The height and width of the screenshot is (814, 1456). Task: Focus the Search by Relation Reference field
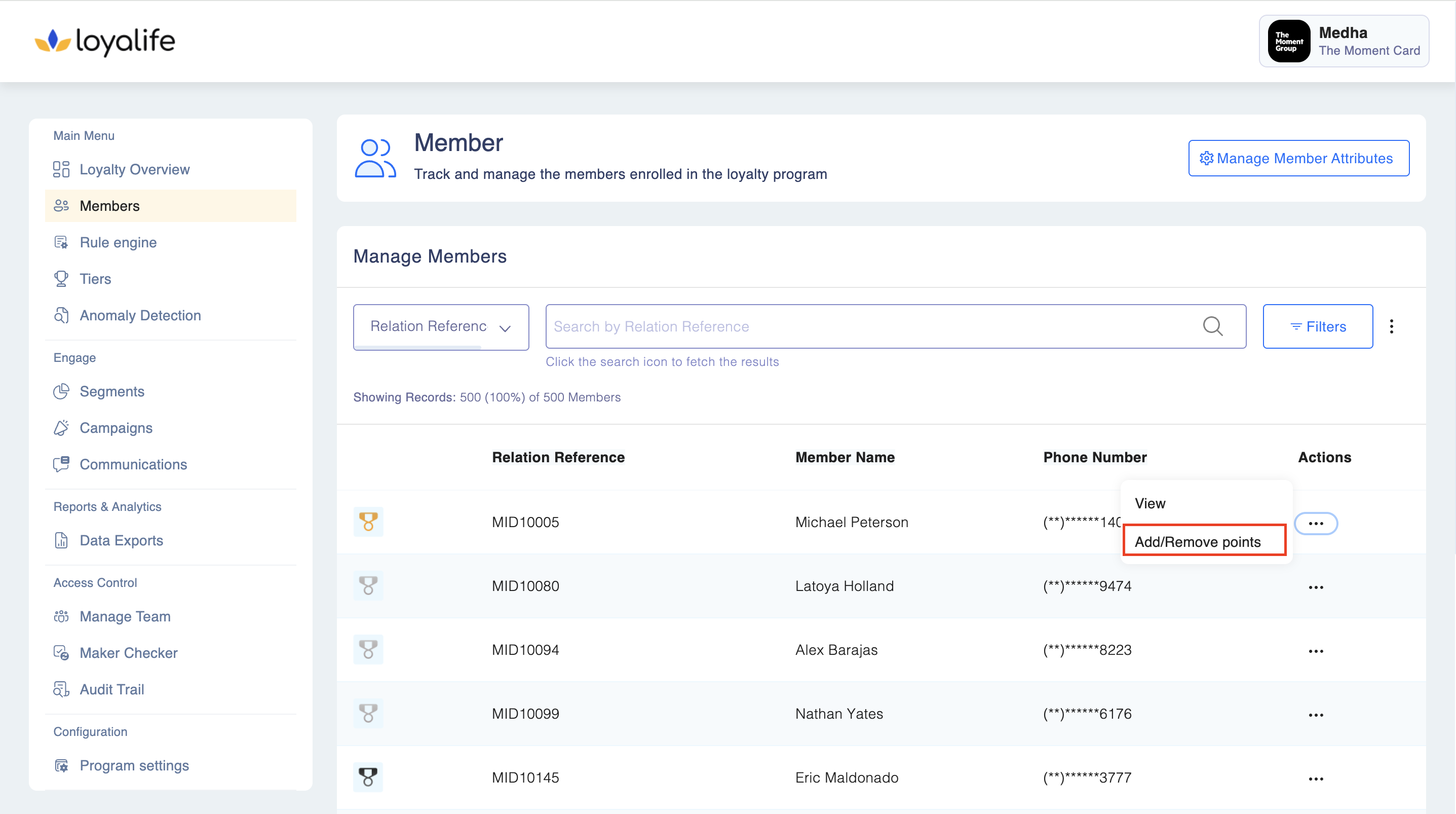pos(870,326)
